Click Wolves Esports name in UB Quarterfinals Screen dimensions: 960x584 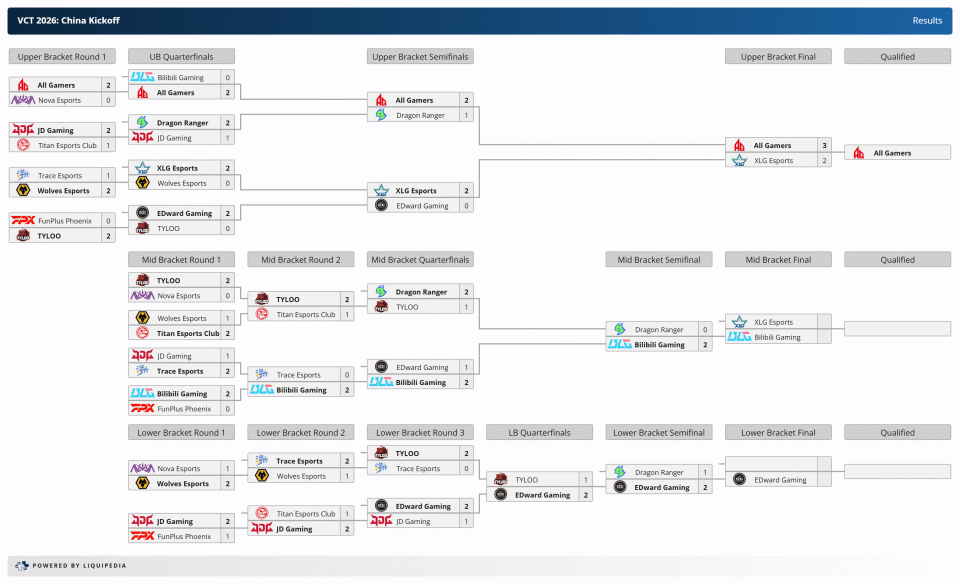pos(182,183)
